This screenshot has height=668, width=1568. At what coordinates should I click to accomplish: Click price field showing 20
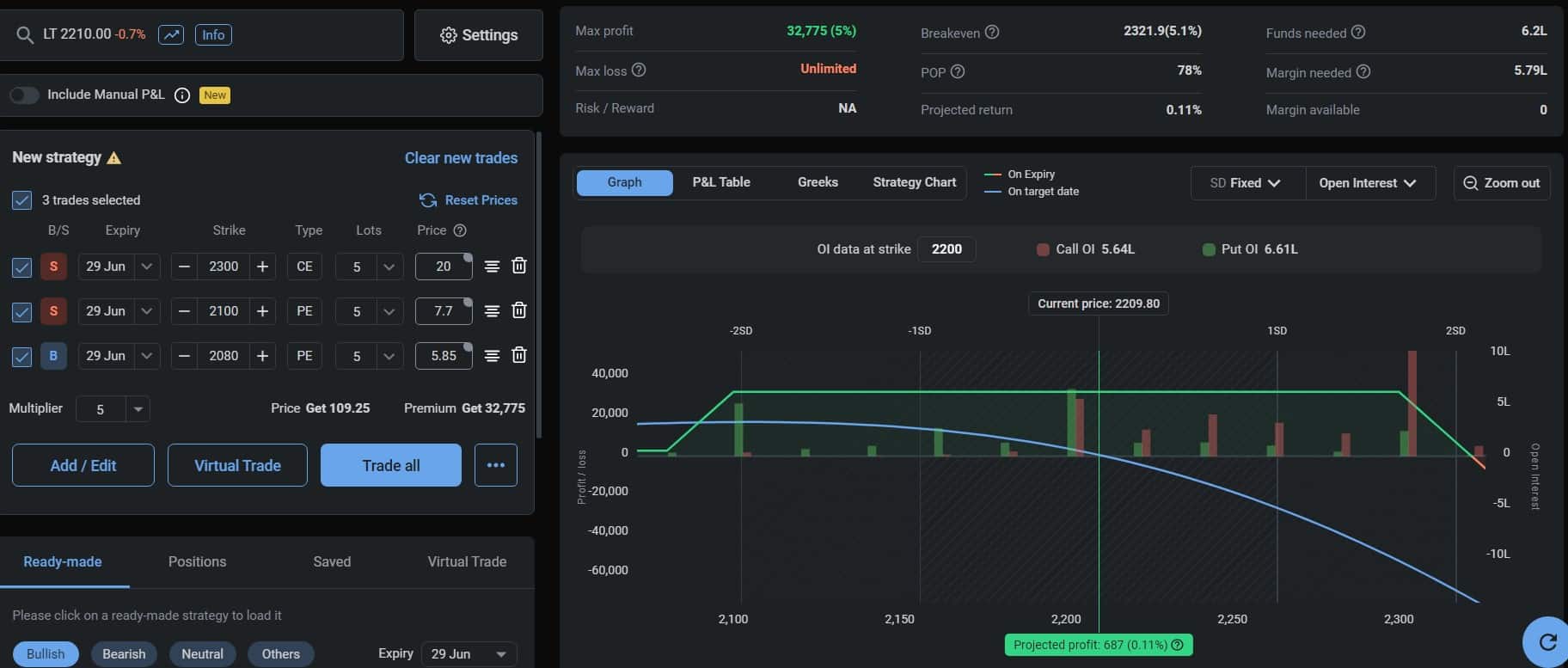[x=444, y=267]
